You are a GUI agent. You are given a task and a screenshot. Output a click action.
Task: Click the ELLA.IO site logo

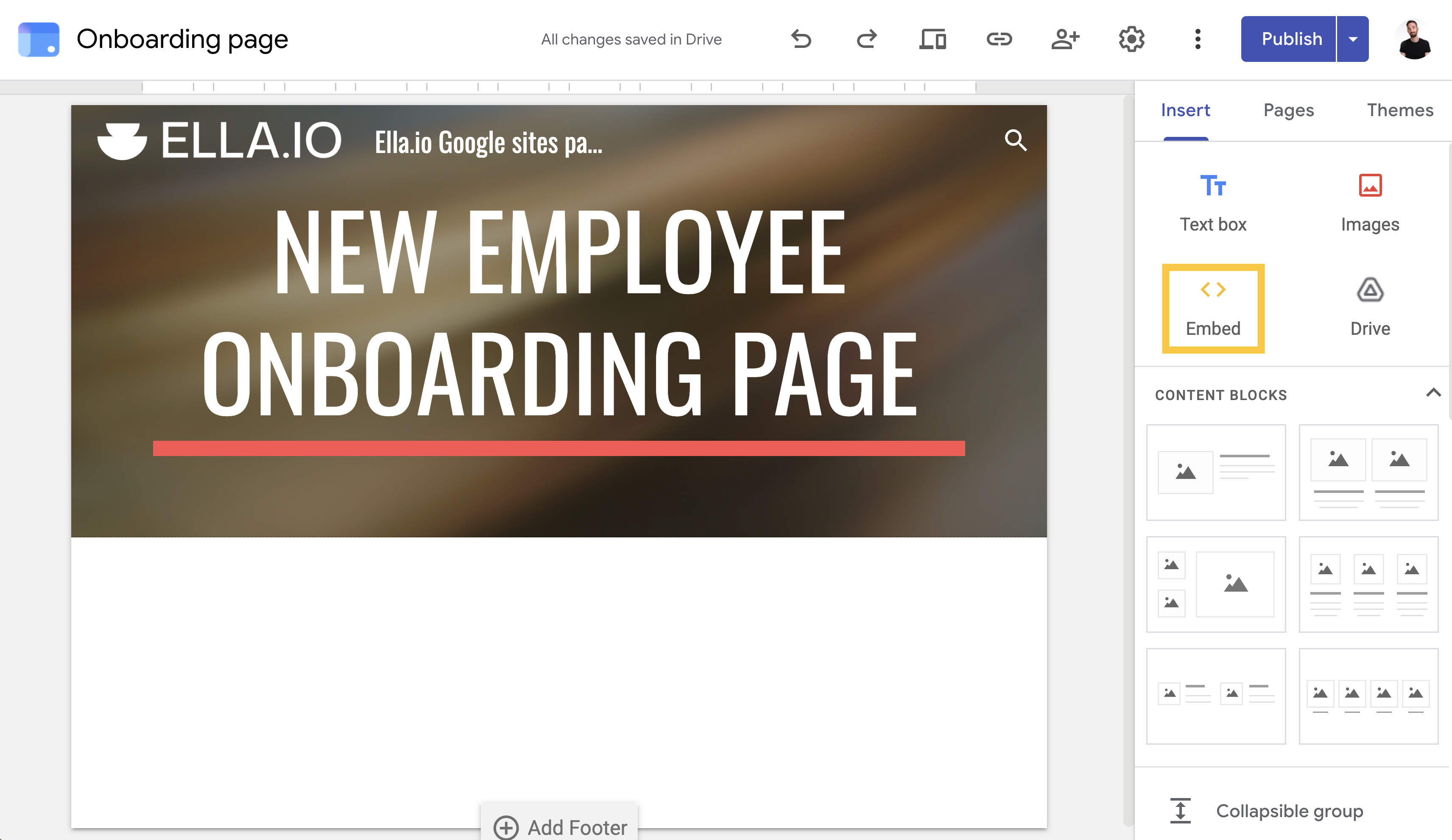[220, 140]
